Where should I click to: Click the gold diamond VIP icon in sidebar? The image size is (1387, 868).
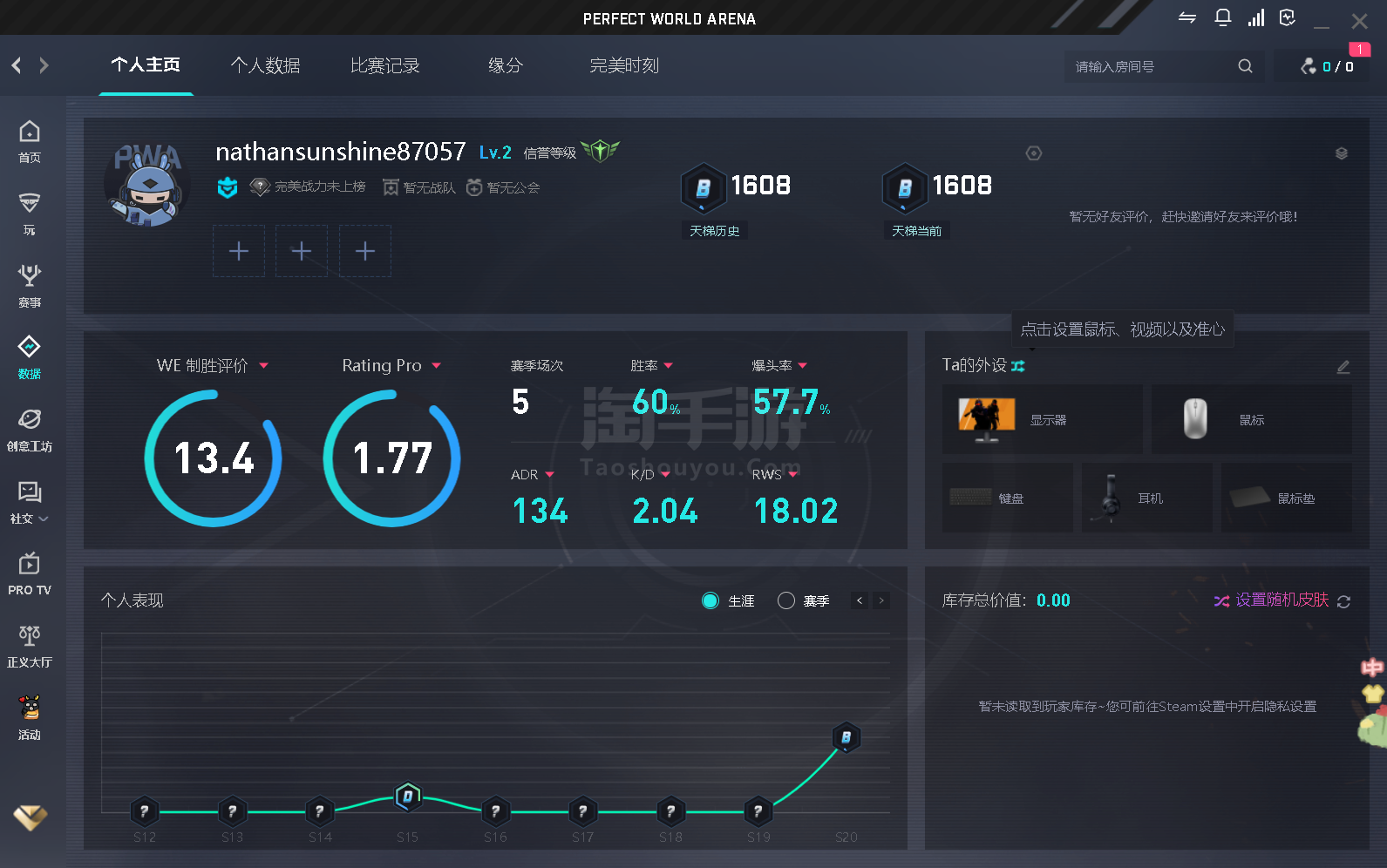30,817
